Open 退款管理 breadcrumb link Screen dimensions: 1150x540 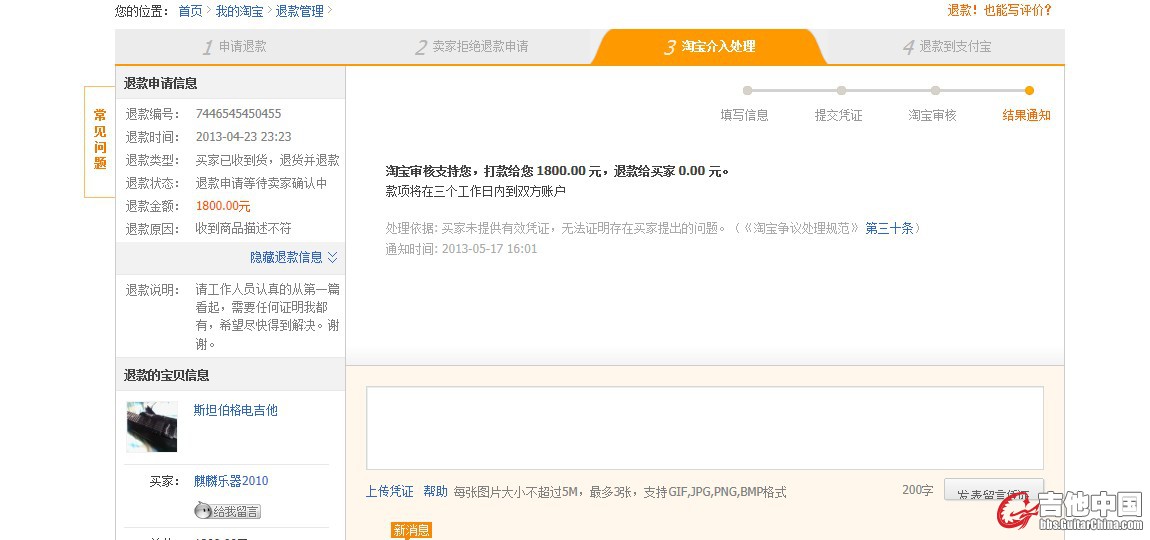[x=299, y=11]
